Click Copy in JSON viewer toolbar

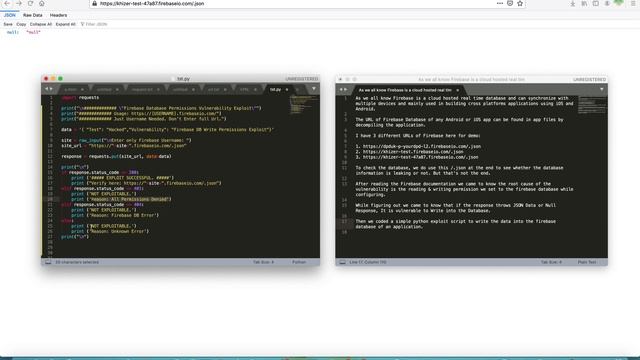21,24
